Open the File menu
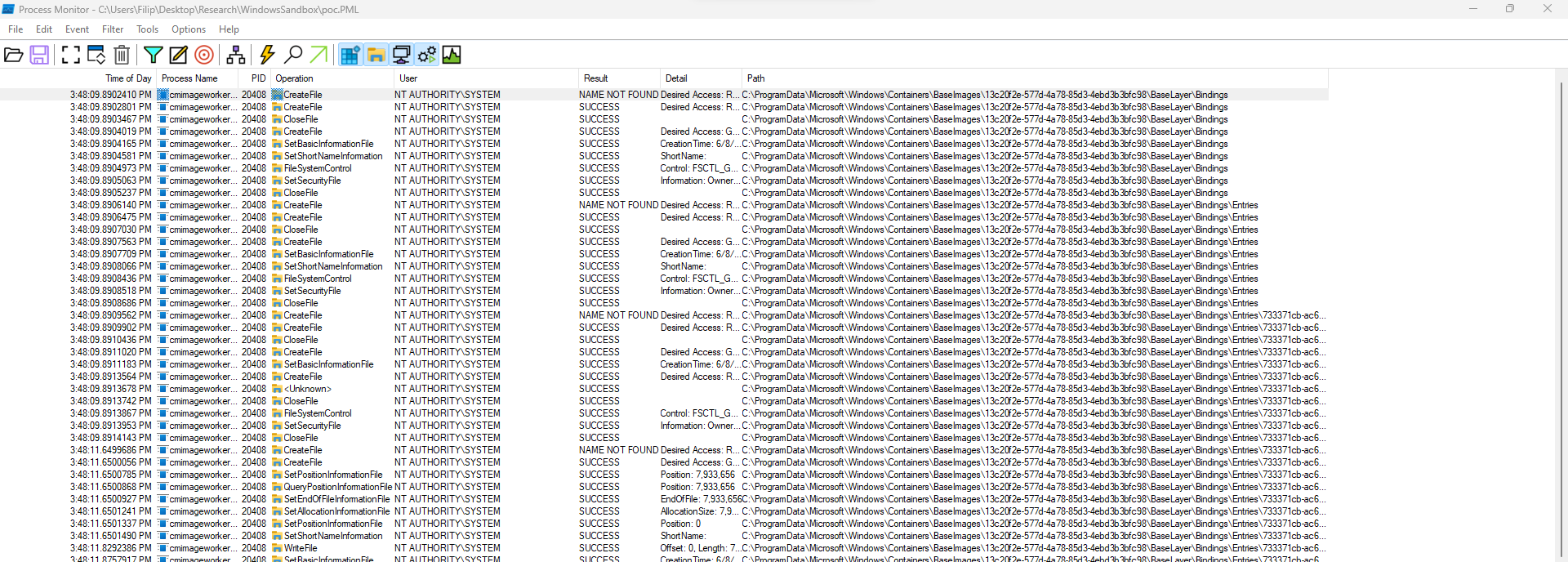Image resolution: width=1568 pixels, height=562 pixels. [16, 29]
